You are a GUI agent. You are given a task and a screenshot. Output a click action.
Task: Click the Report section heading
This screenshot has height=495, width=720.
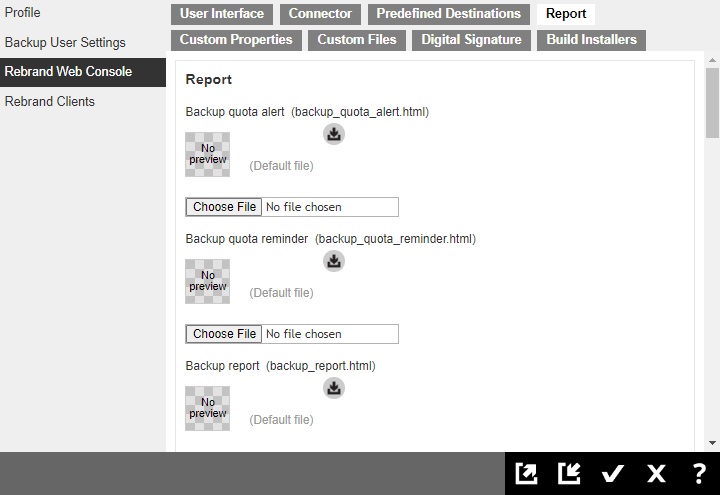[208, 79]
